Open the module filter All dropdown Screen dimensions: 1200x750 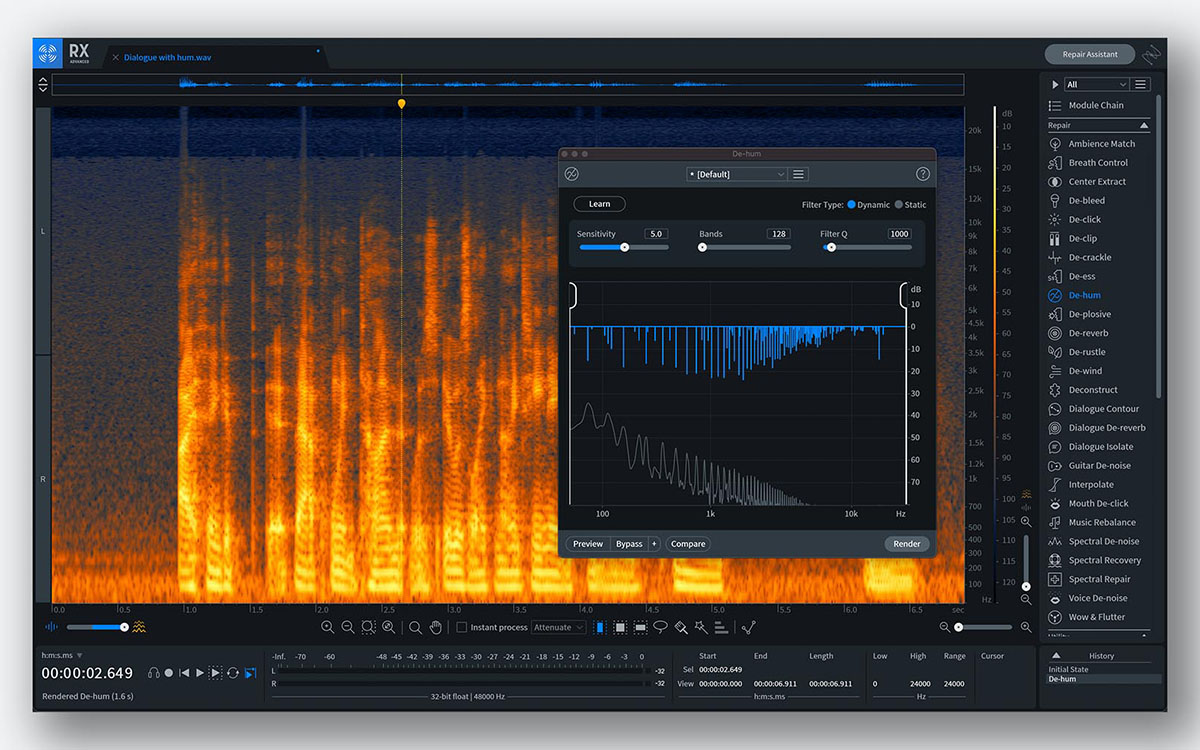pos(1096,85)
